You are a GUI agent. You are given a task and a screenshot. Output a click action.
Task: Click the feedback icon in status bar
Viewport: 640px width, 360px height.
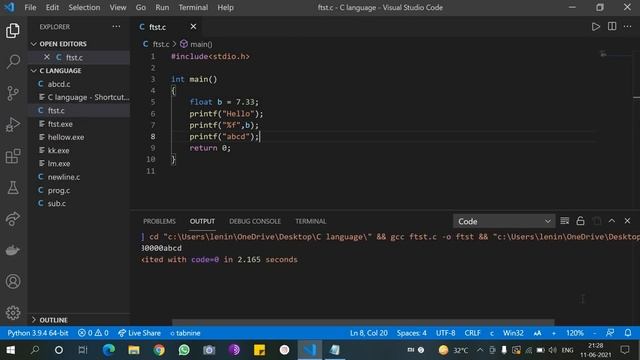[x=610, y=333]
